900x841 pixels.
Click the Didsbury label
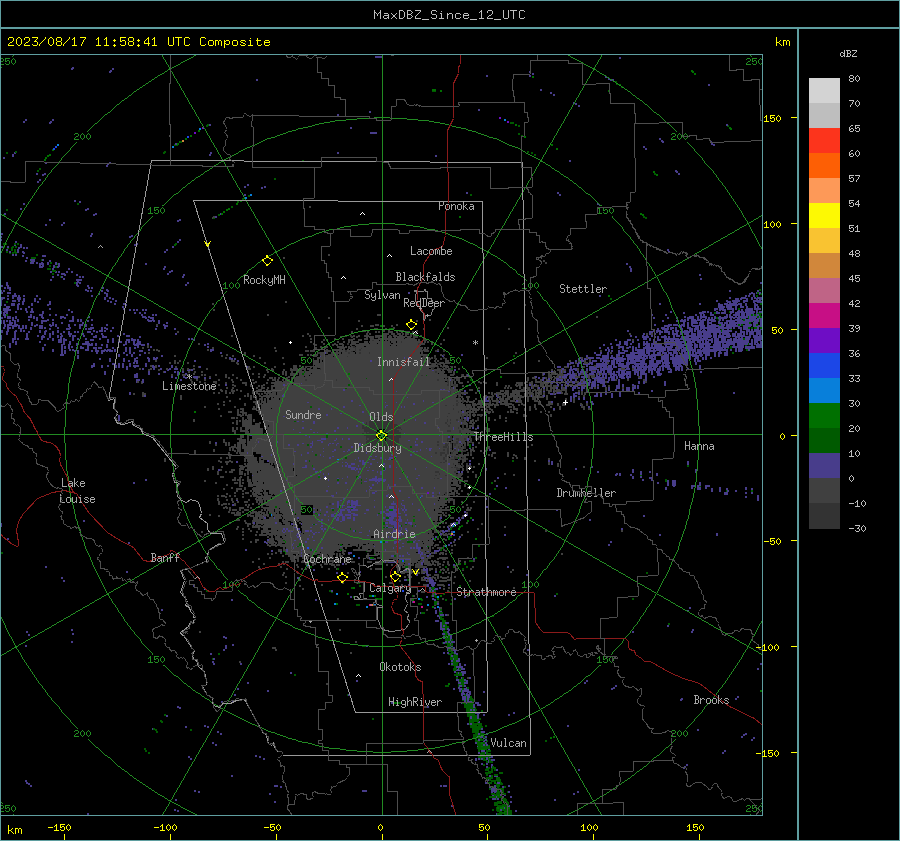377,448
